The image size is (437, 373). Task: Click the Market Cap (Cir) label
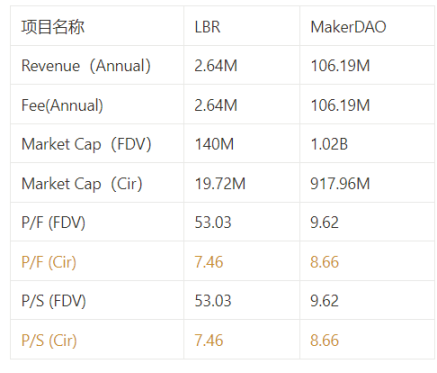point(82,184)
